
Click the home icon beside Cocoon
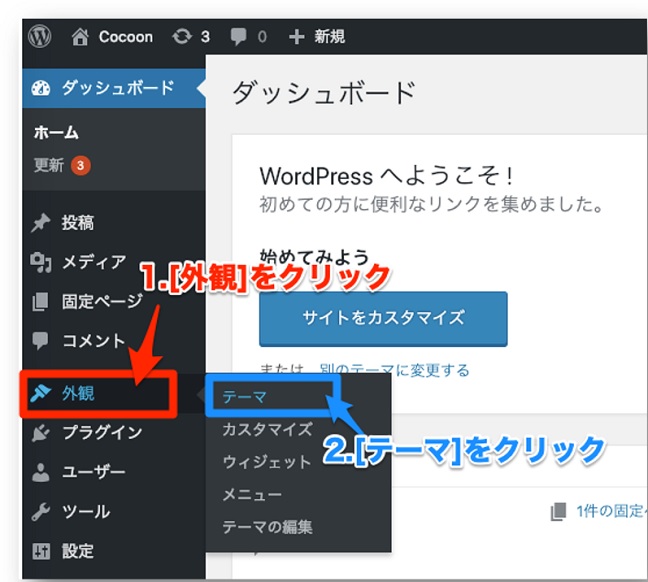pos(80,37)
